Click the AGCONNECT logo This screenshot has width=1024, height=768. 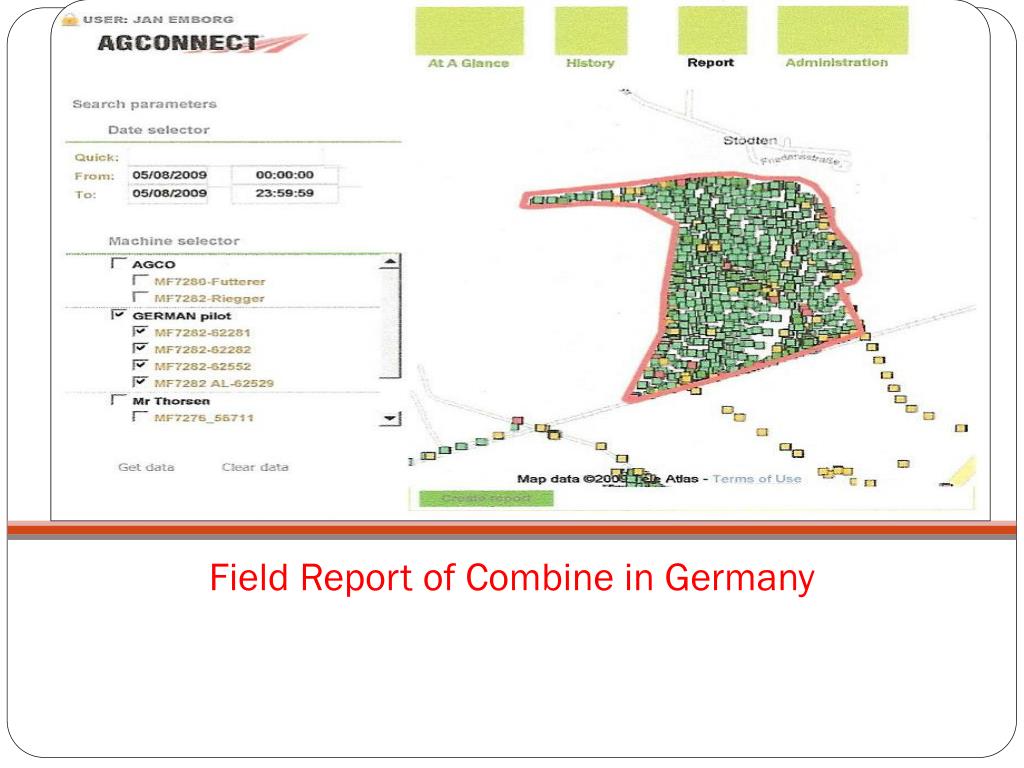click(201, 43)
